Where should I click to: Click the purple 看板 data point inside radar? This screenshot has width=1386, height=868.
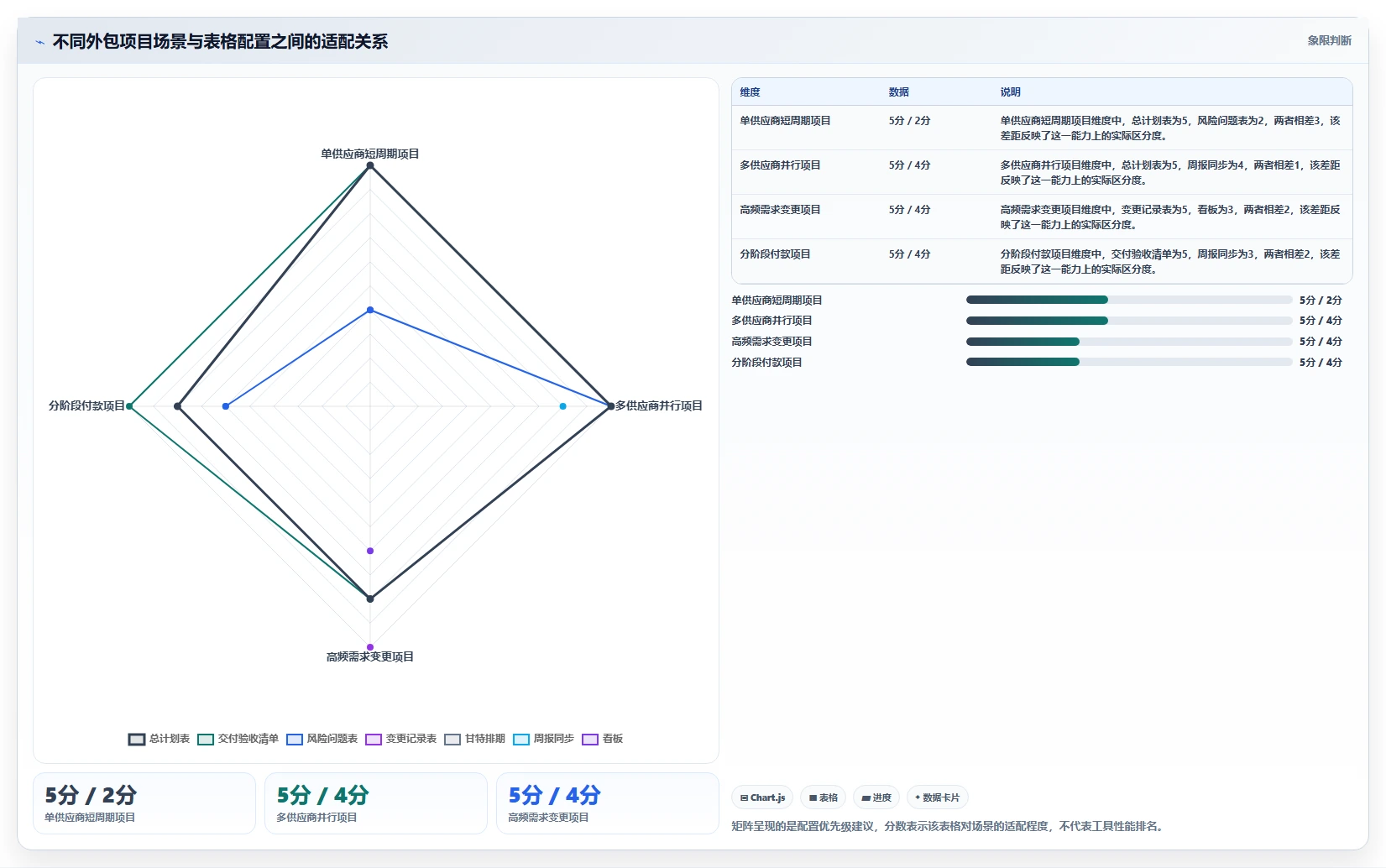pyautogui.click(x=370, y=551)
